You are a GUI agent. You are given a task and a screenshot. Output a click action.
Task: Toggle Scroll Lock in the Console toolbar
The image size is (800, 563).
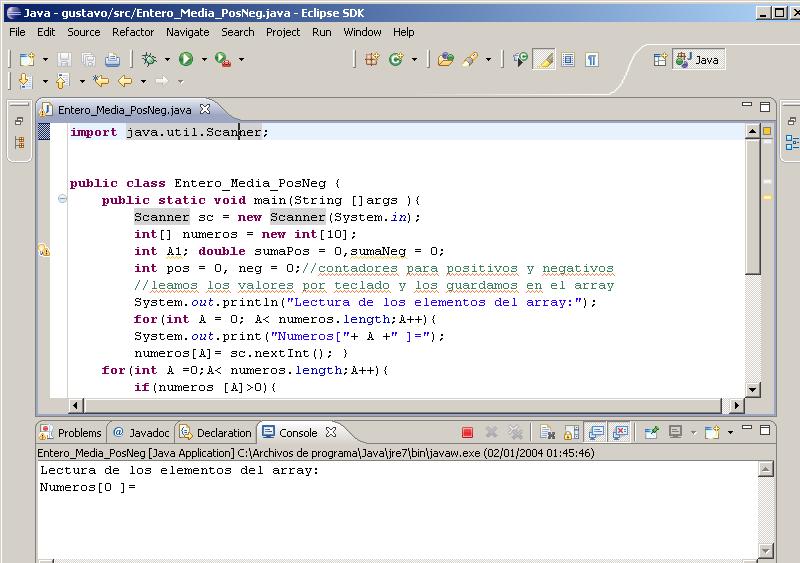[572, 433]
